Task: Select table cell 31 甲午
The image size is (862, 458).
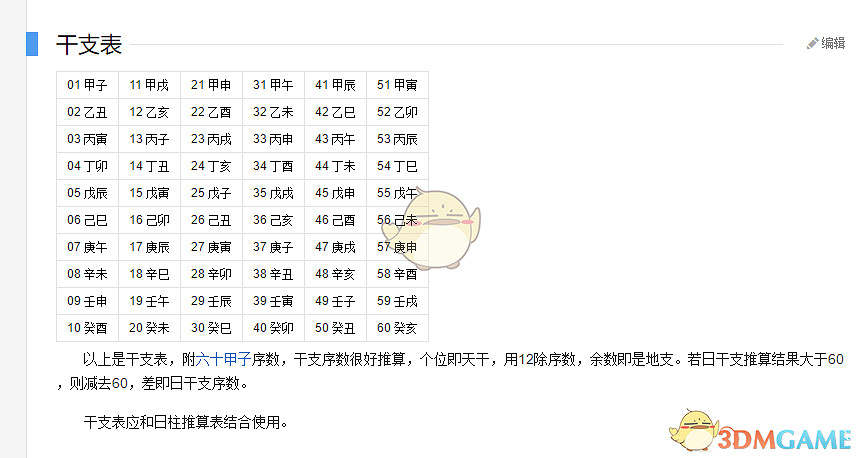Action: pos(274,85)
